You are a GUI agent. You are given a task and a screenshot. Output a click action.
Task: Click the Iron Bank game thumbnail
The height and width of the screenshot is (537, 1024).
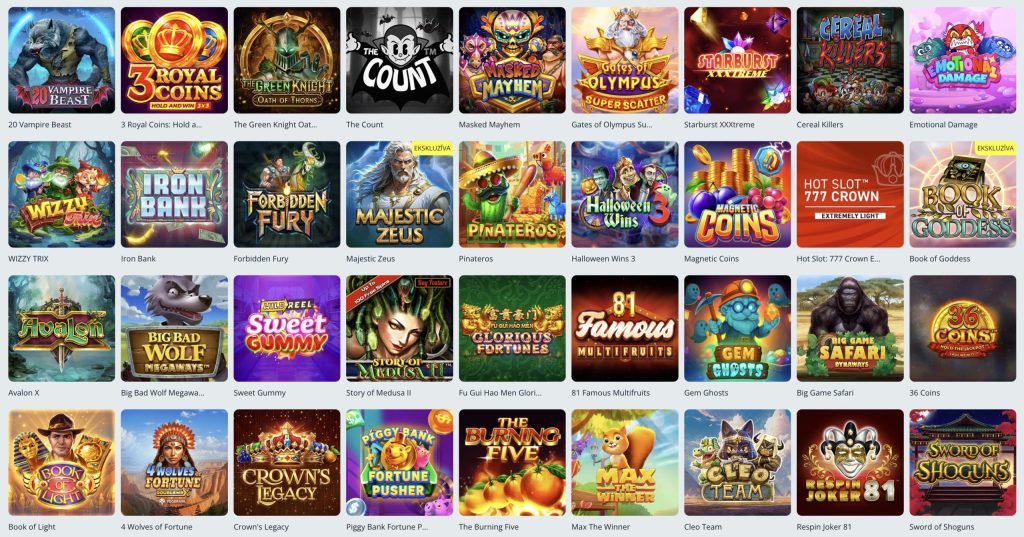tap(174, 194)
